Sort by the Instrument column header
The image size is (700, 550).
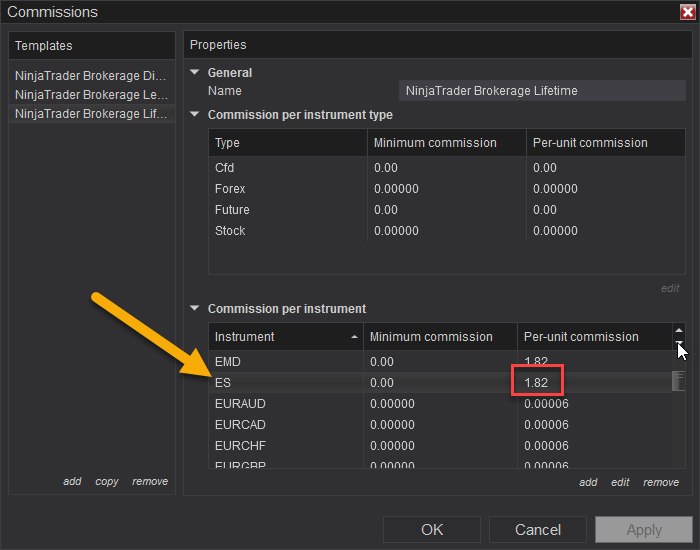(x=286, y=337)
